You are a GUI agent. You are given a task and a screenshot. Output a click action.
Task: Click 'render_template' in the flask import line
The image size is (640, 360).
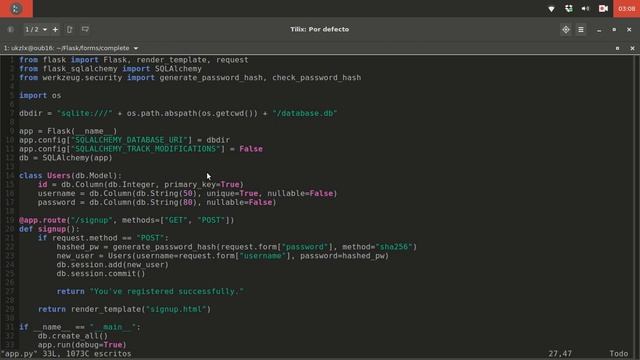coord(172,60)
